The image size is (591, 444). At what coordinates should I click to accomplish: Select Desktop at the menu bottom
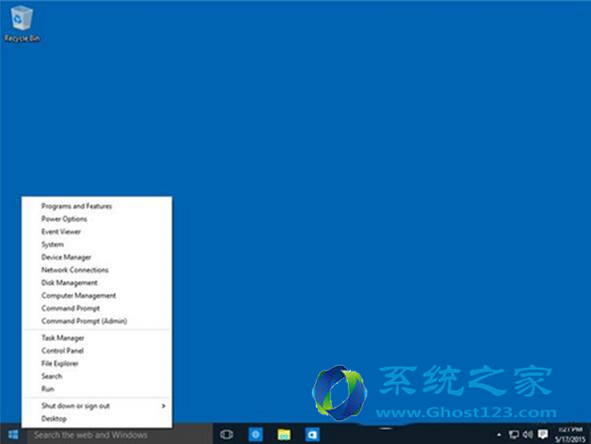click(x=97, y=419)
